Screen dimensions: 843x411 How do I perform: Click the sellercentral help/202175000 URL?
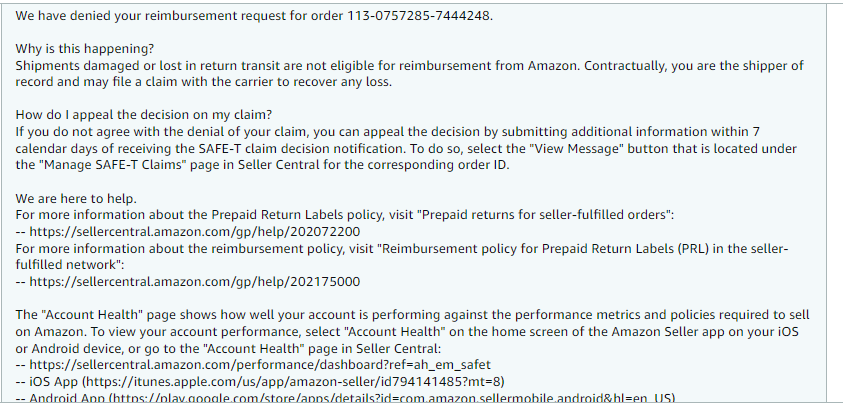point(195,281)
